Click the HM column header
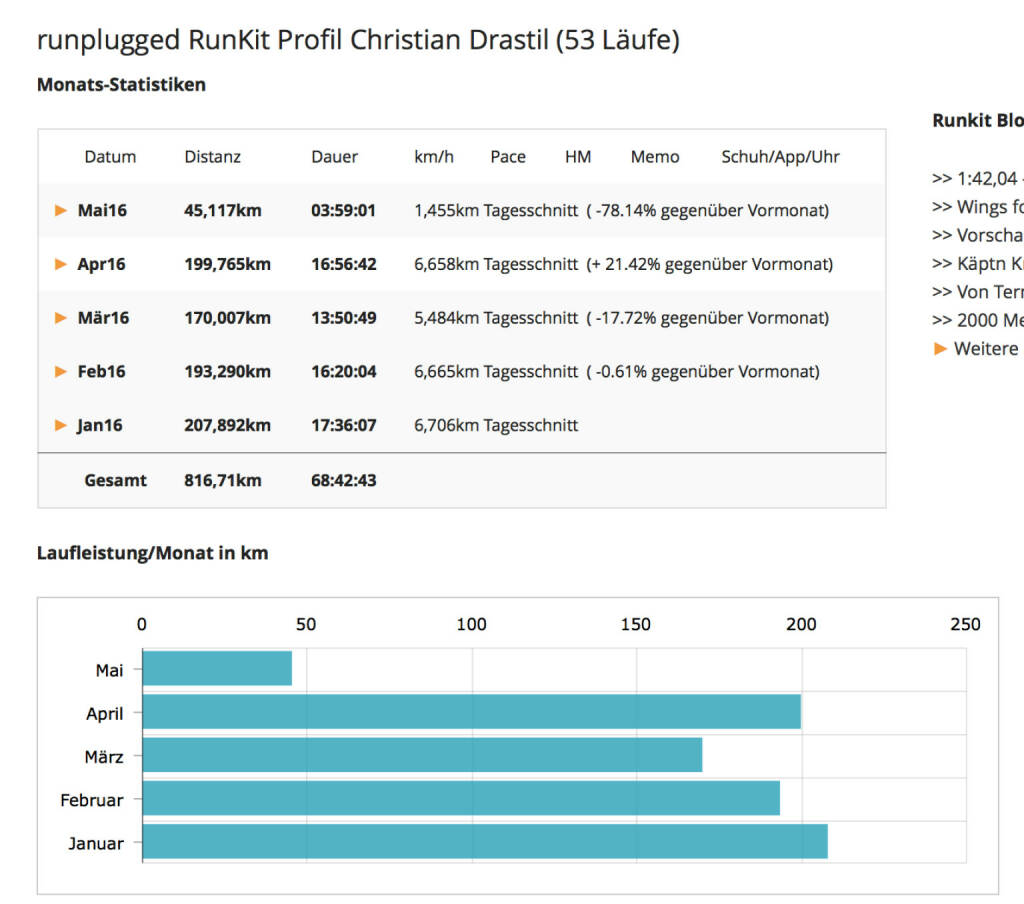Screen dimensions: 1024x904 tap(578, 157)
